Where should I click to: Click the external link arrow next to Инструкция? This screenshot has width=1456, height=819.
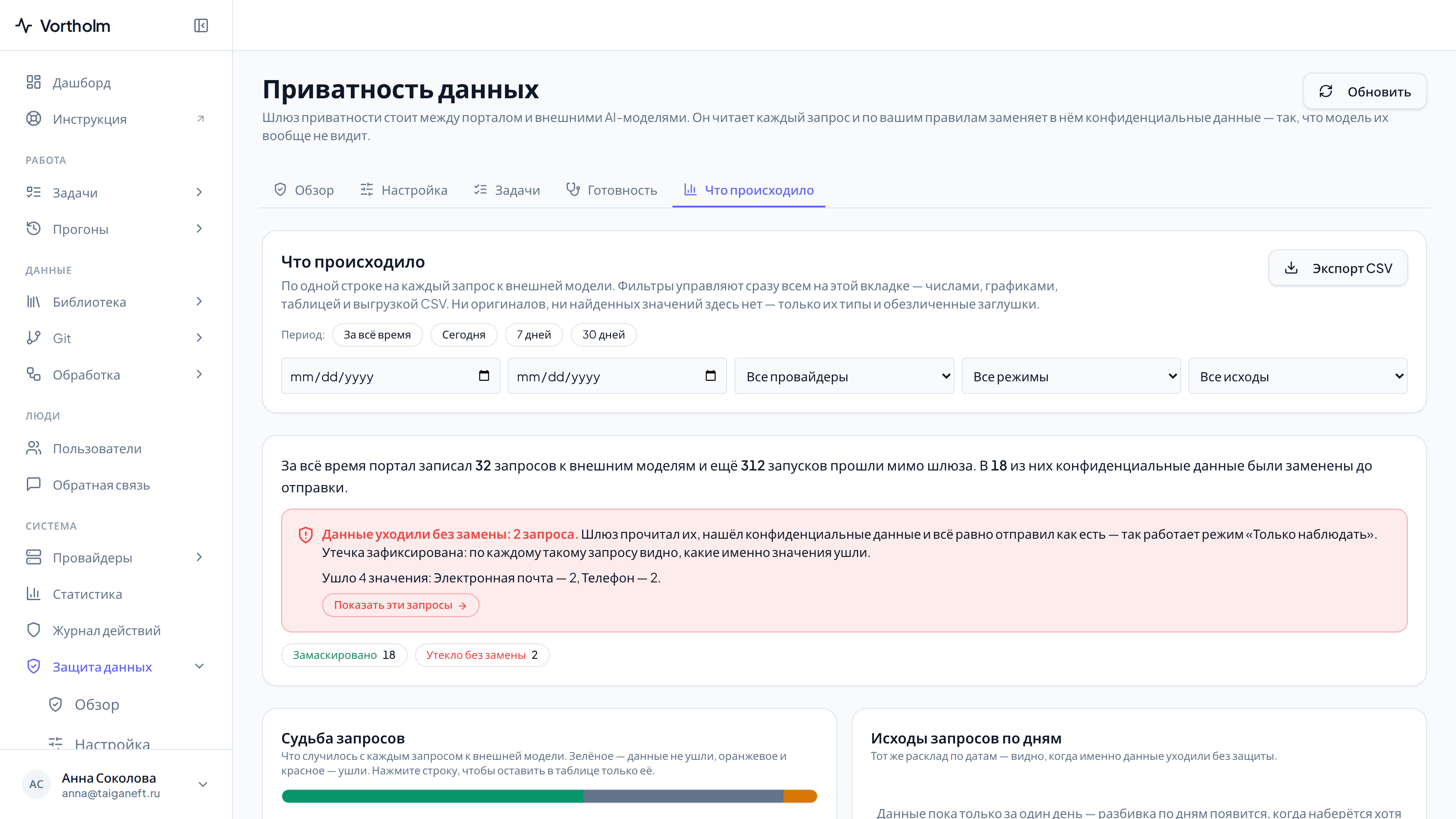200,119
